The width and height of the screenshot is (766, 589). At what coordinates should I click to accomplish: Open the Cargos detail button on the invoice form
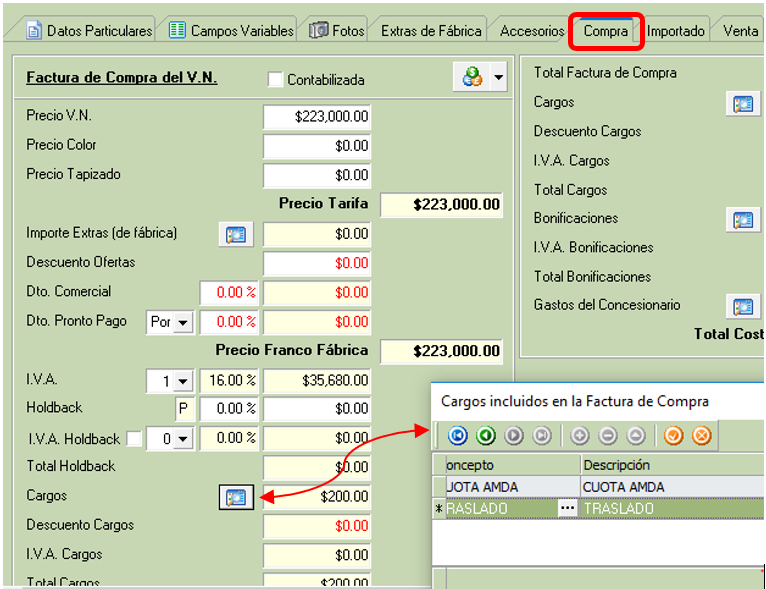(235, 497)
